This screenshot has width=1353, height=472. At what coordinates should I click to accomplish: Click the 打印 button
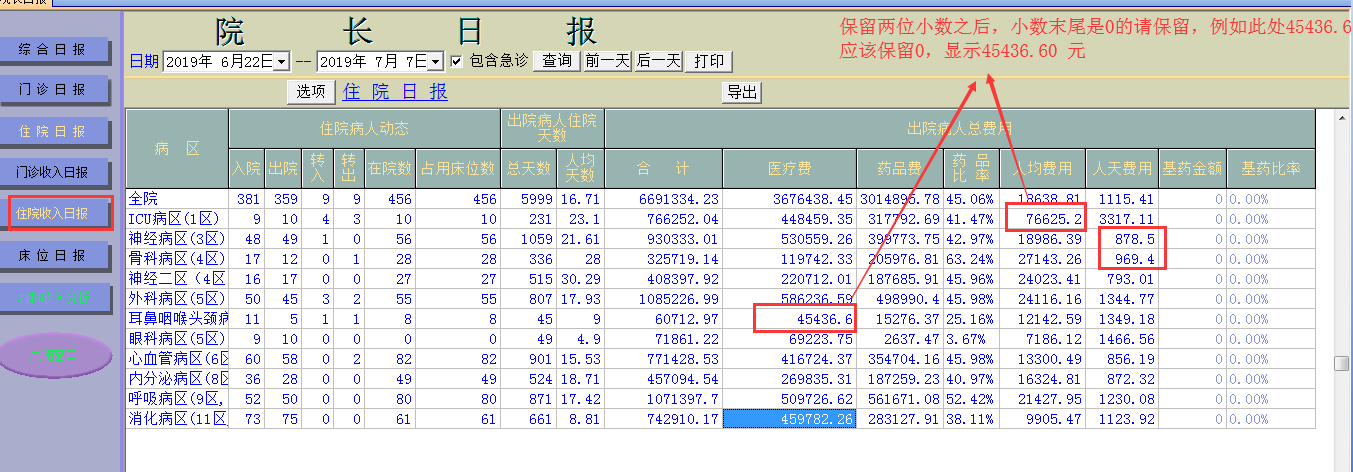(x=709, y=61)
